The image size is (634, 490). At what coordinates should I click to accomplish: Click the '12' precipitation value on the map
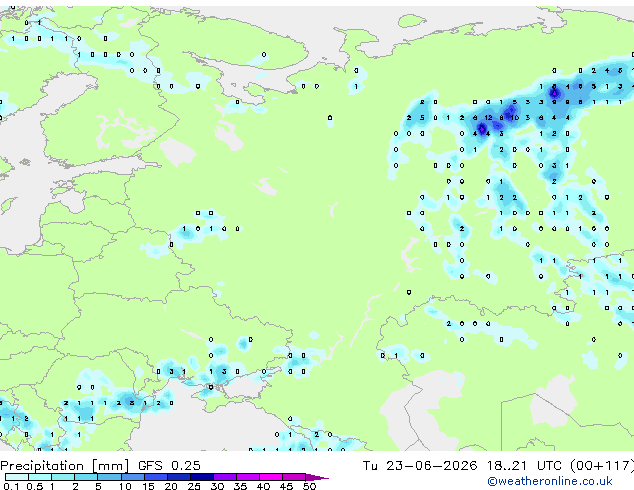(488, 118)
